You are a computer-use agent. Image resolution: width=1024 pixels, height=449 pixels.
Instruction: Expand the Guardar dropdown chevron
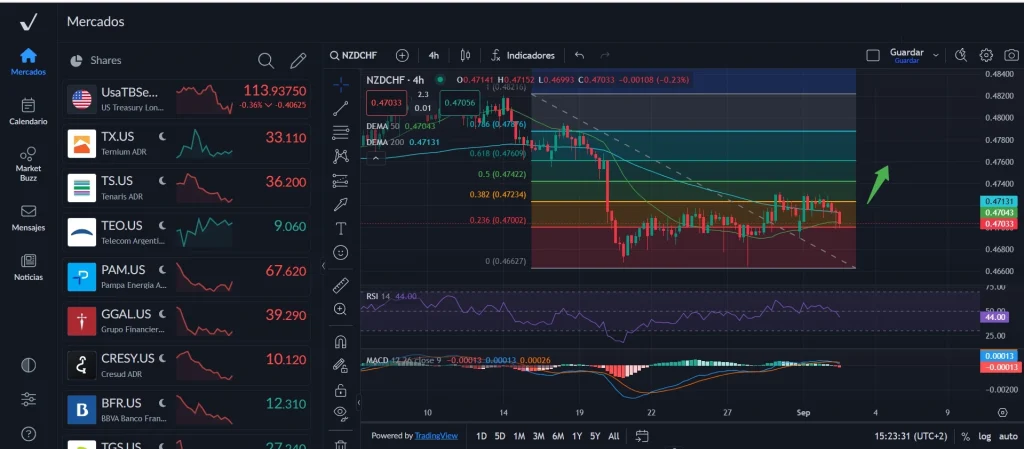(936, 55)
